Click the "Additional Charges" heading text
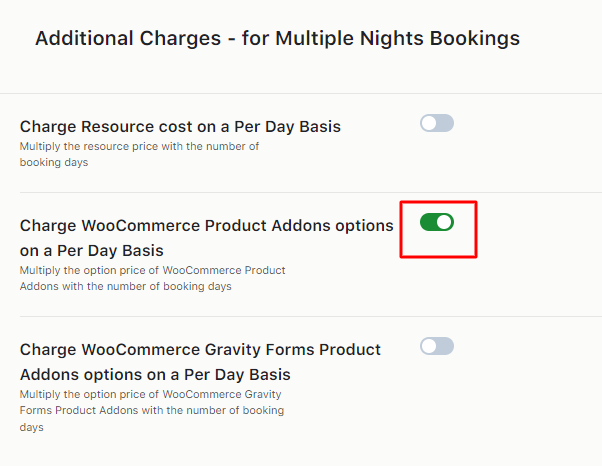602x466 pixels. click(126, 39)
